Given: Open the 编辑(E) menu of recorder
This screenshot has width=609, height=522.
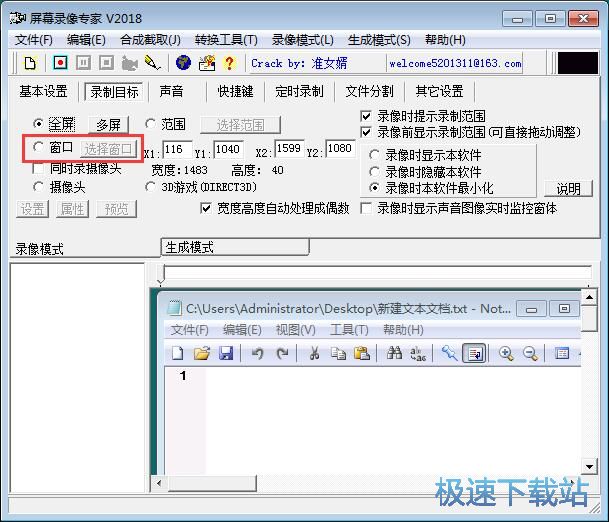Looking at the screenshot, I should 86,40.
